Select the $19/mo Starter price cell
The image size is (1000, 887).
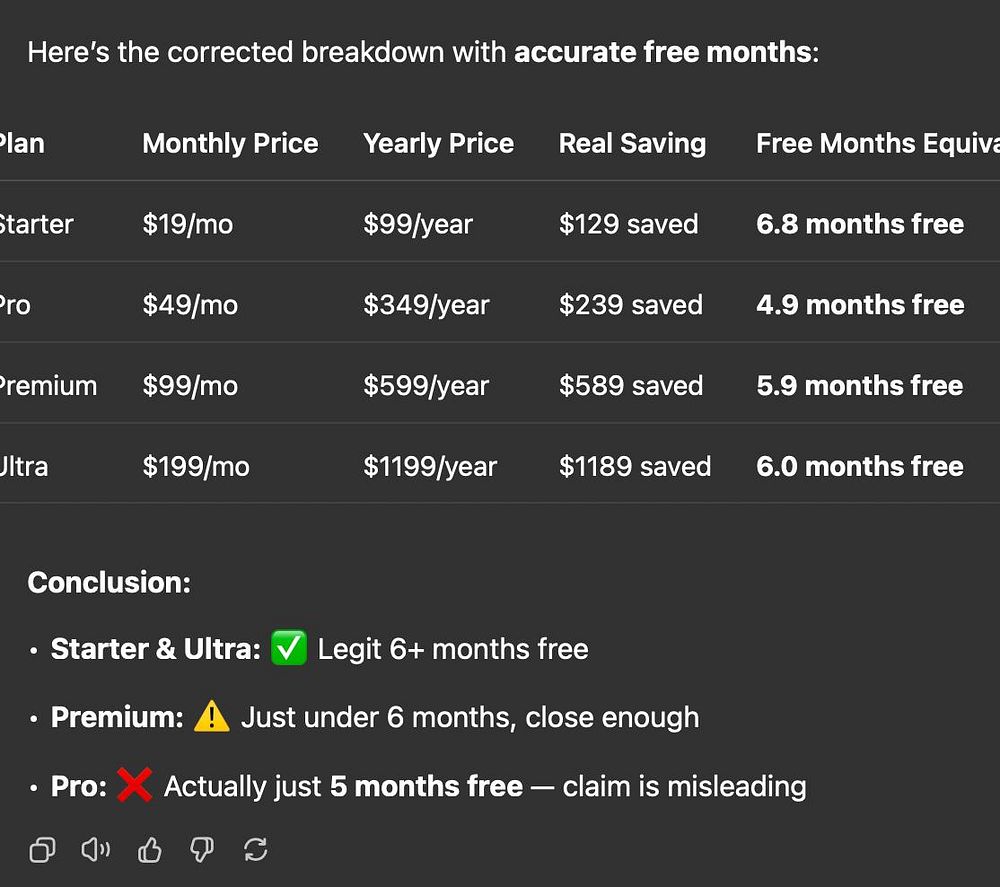[187, 224]
